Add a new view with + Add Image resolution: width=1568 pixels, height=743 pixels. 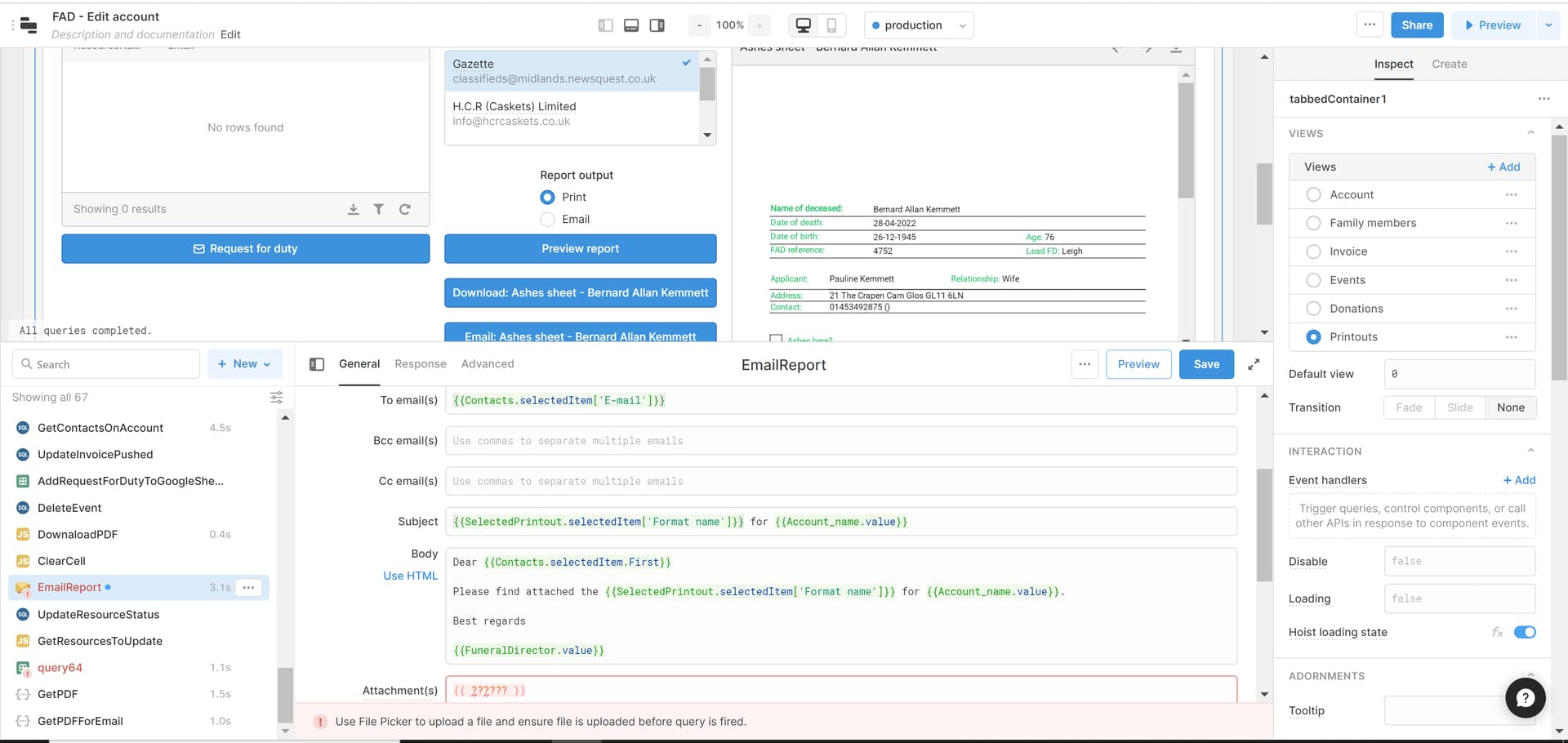(x=1503, y=167)
